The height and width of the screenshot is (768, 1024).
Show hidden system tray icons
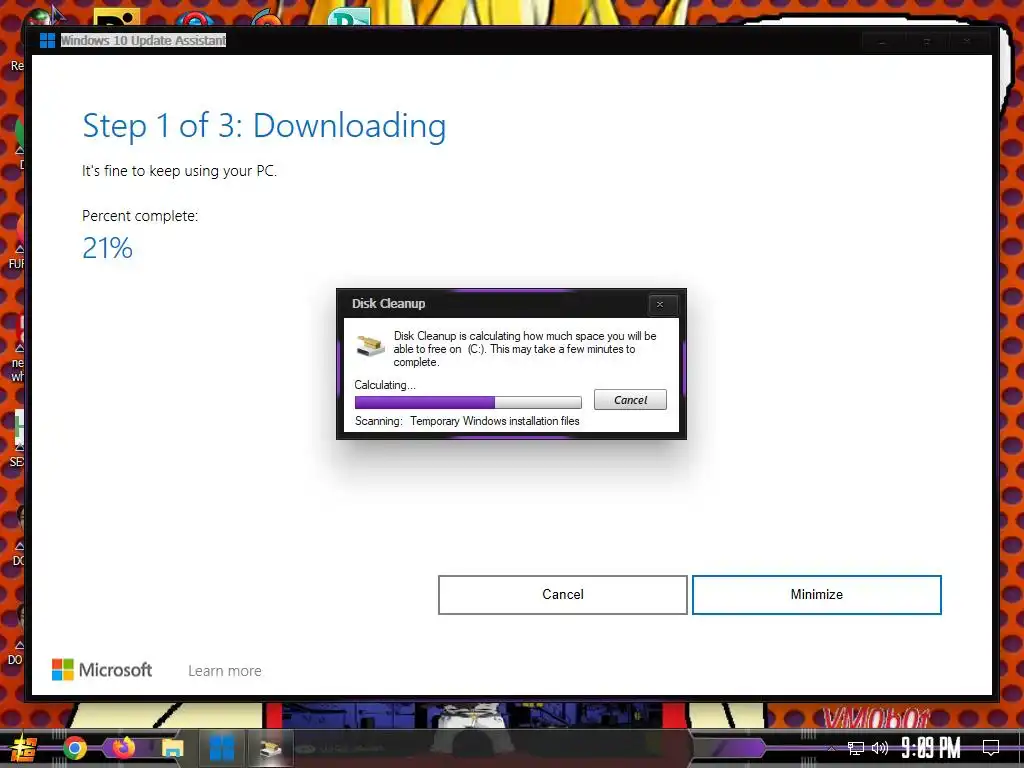pos(831,748)
